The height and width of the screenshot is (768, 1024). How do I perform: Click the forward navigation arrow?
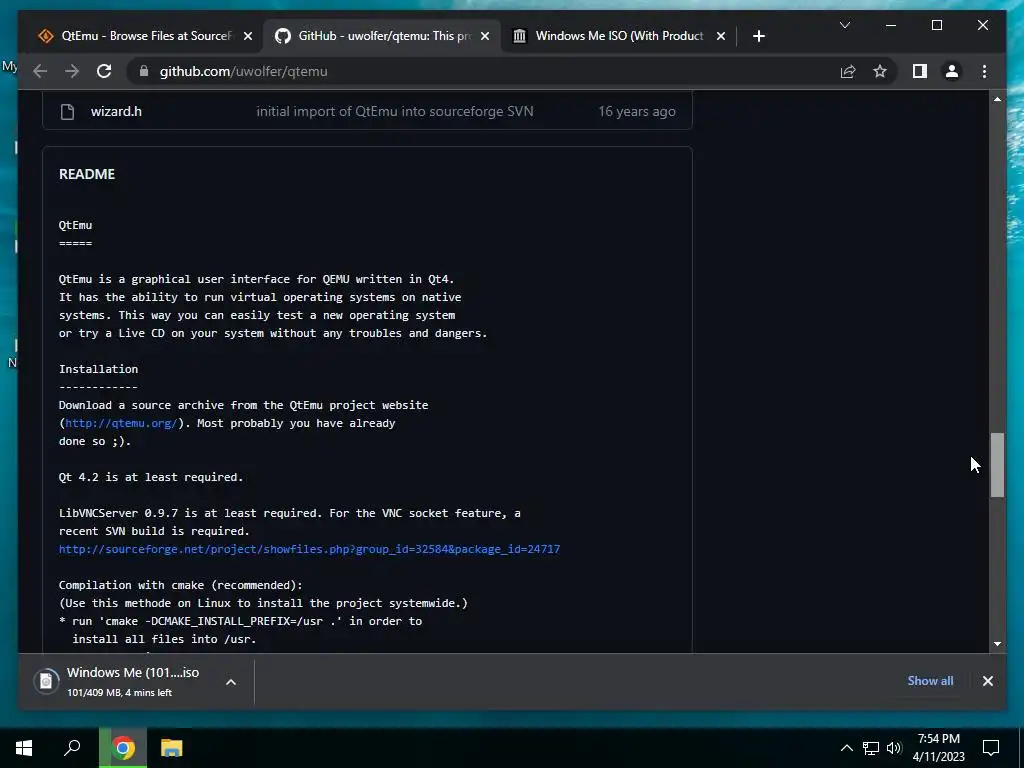point(72,71)
